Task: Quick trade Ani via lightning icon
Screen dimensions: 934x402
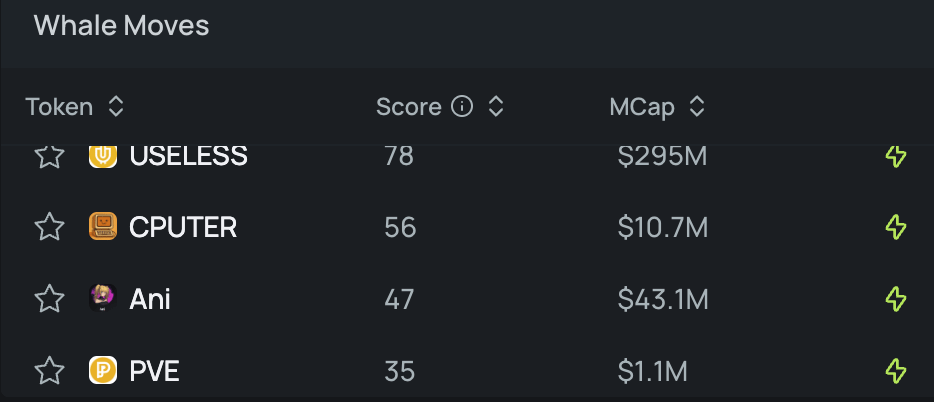Action: (896, 299)
